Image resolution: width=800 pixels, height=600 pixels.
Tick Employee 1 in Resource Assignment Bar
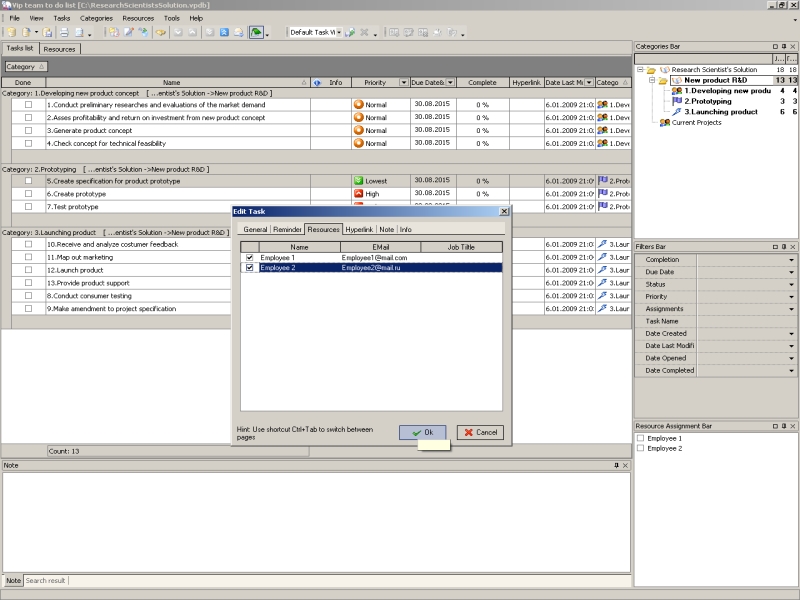click(640, 438)
